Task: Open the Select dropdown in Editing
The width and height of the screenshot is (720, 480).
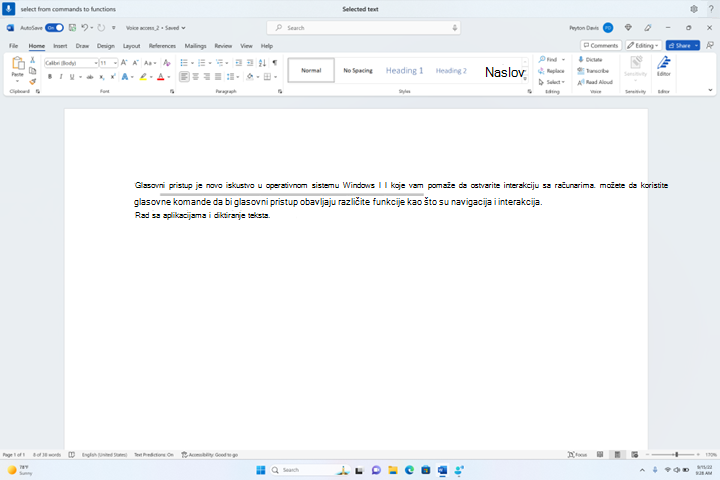Action: tap(551, 82)
